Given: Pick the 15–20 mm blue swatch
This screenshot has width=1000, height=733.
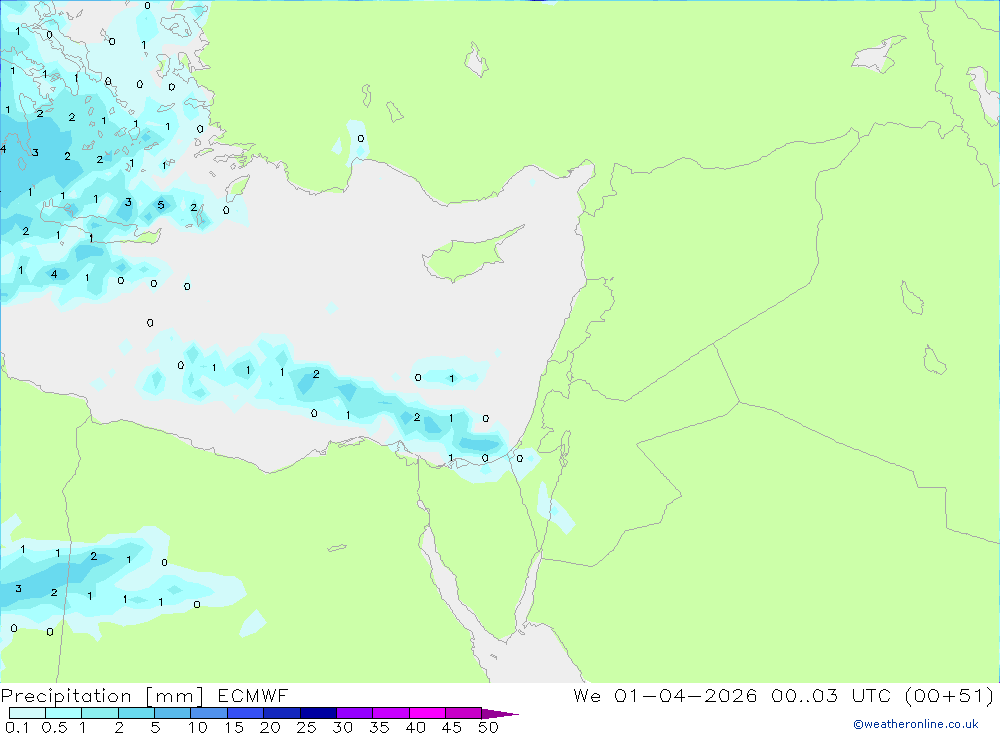Looking at the screenshot, I should pos(246,713).
